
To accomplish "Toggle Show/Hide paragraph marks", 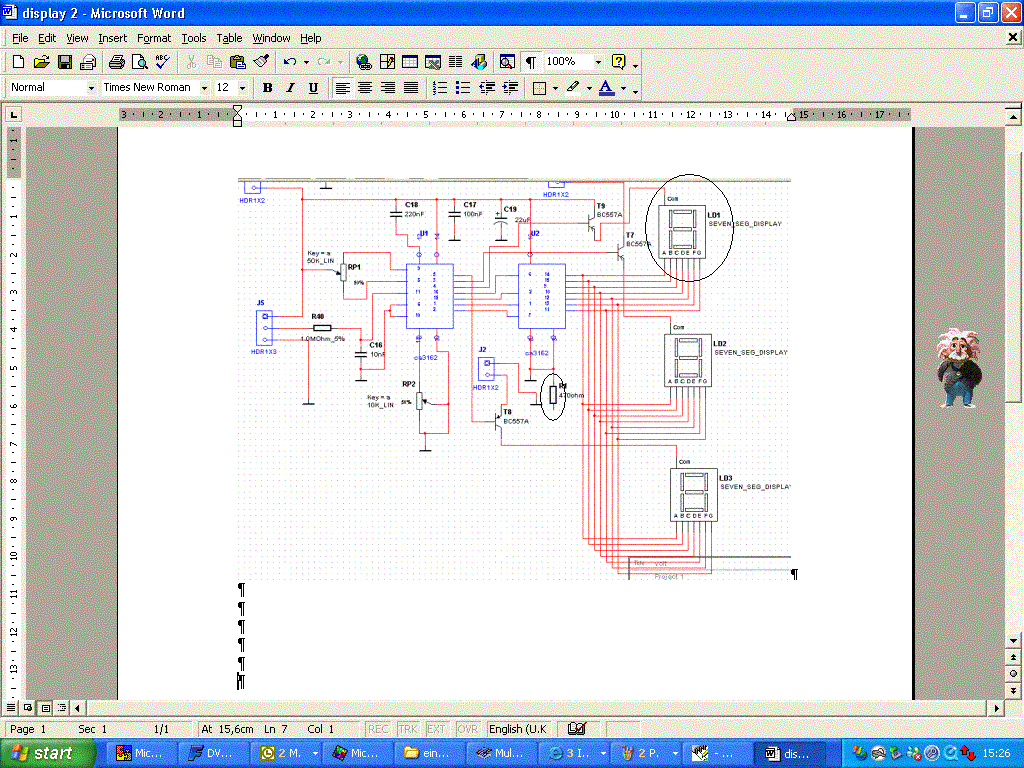I will click(x=531, y=62).
